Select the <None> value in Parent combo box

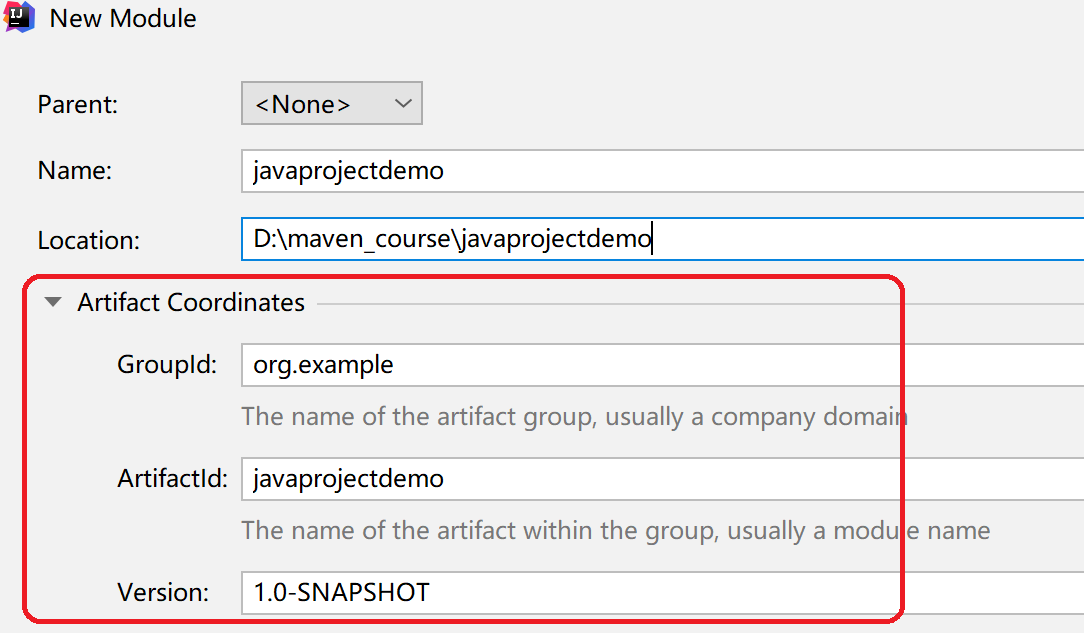pyautogui.click(x=303, y=104)
